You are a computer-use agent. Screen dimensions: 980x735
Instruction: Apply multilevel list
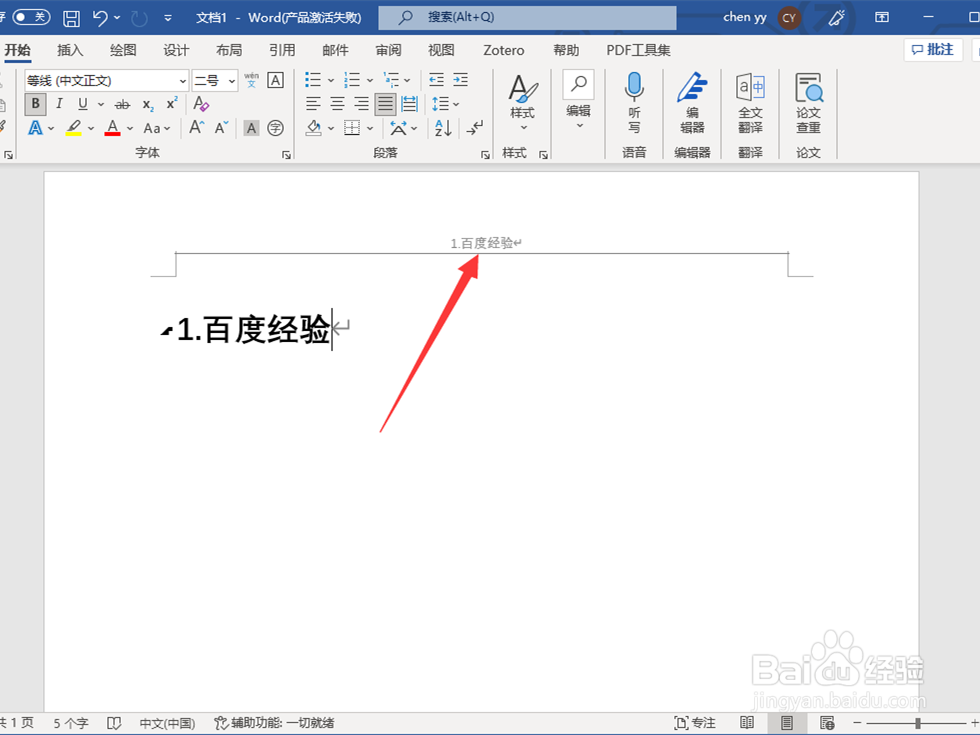tap(391, 79)
